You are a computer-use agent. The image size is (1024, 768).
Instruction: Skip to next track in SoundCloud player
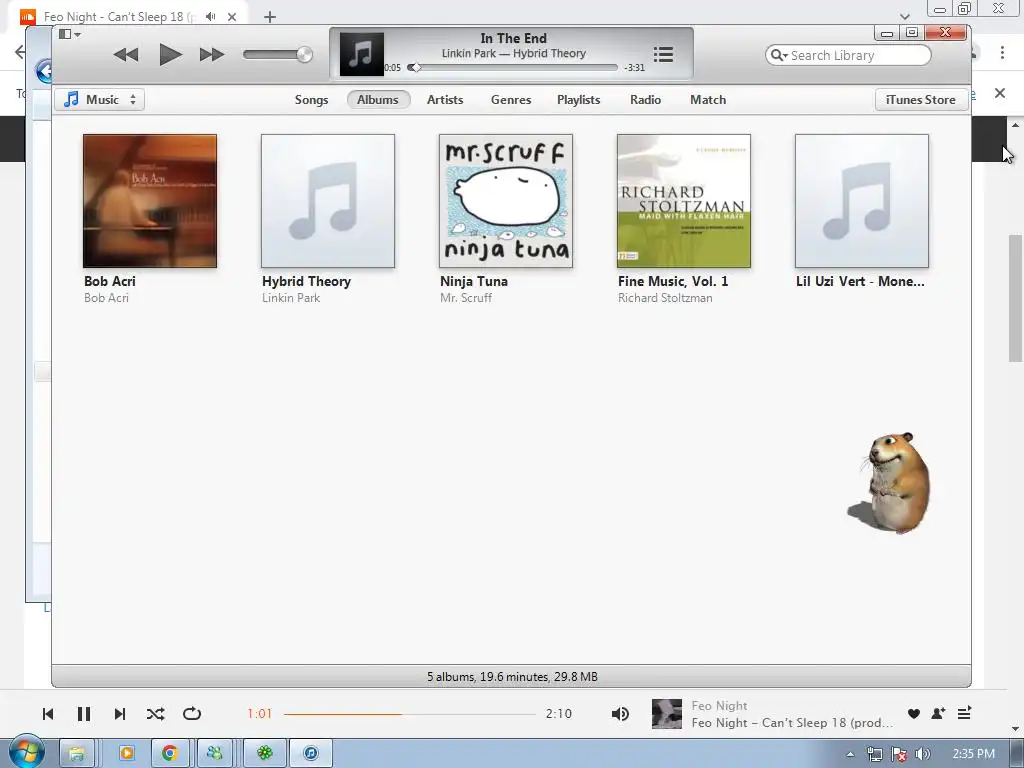120,714
